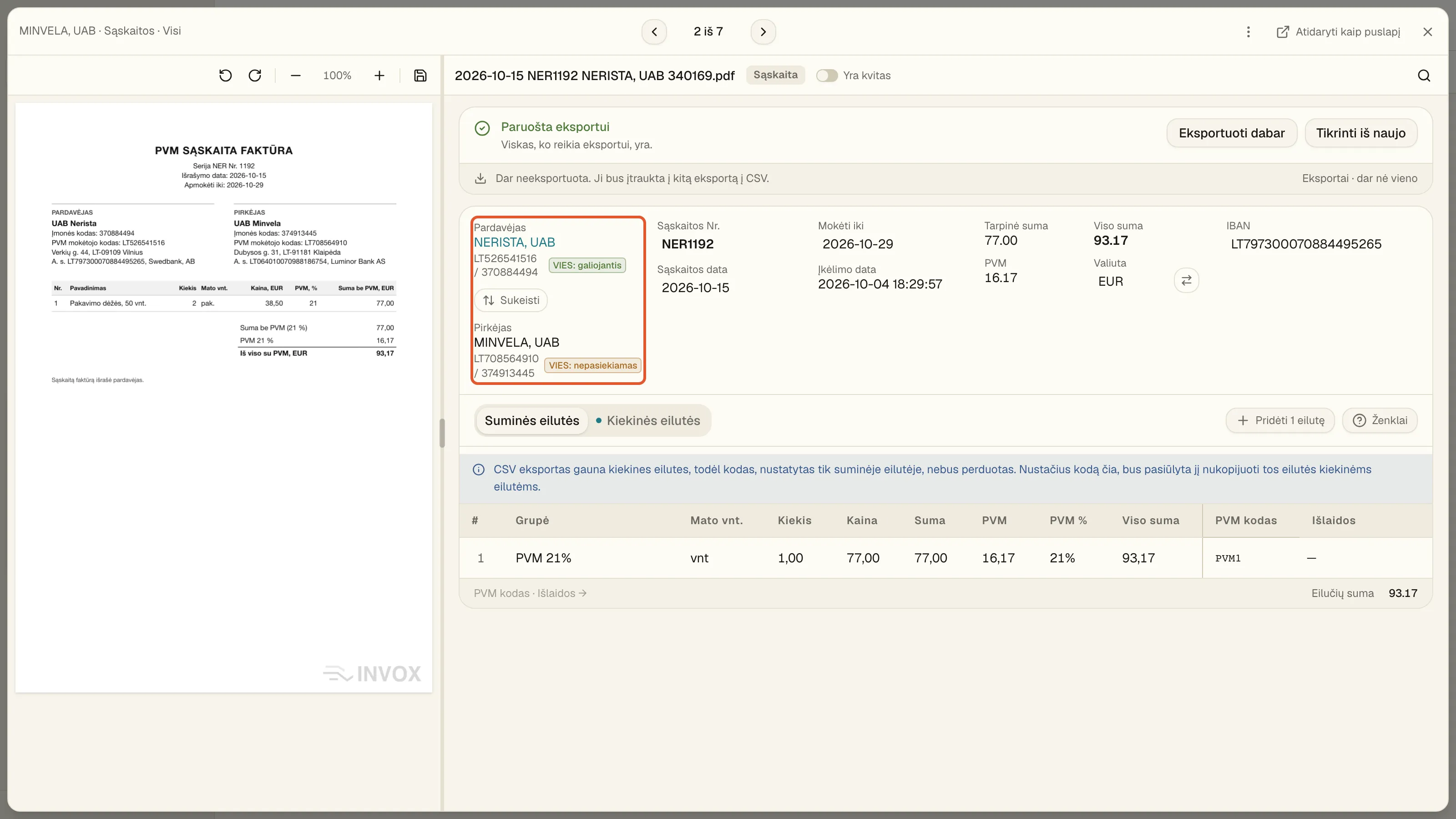
Task: Edit the Valiuta field EUR
Action: [1110, 282]
